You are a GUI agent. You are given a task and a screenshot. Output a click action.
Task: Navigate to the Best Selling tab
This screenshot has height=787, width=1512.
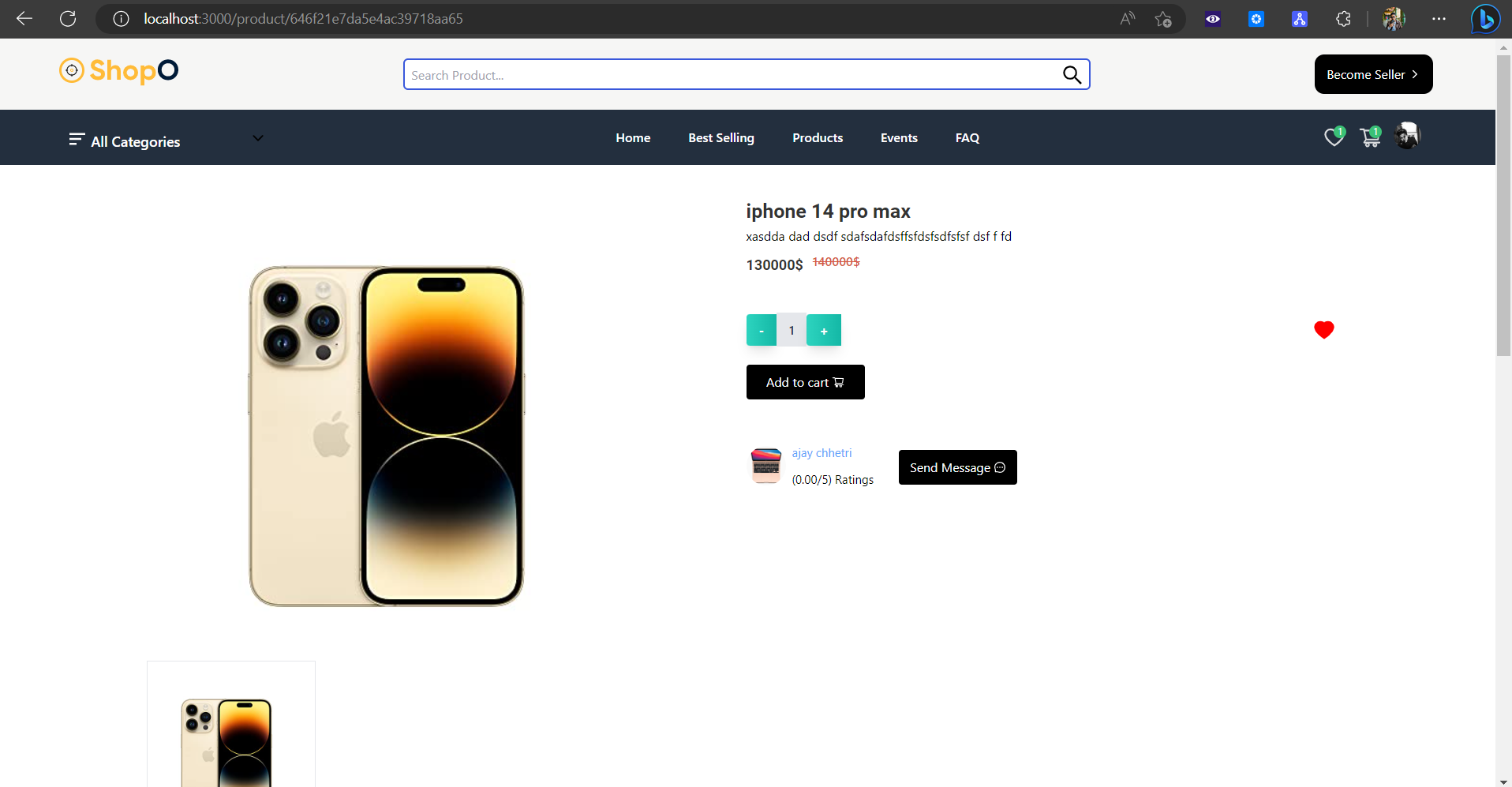[720, 137]
